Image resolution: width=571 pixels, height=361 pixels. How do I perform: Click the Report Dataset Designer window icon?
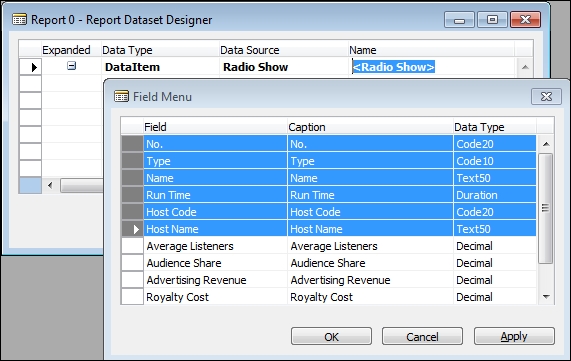pos(19,19)
